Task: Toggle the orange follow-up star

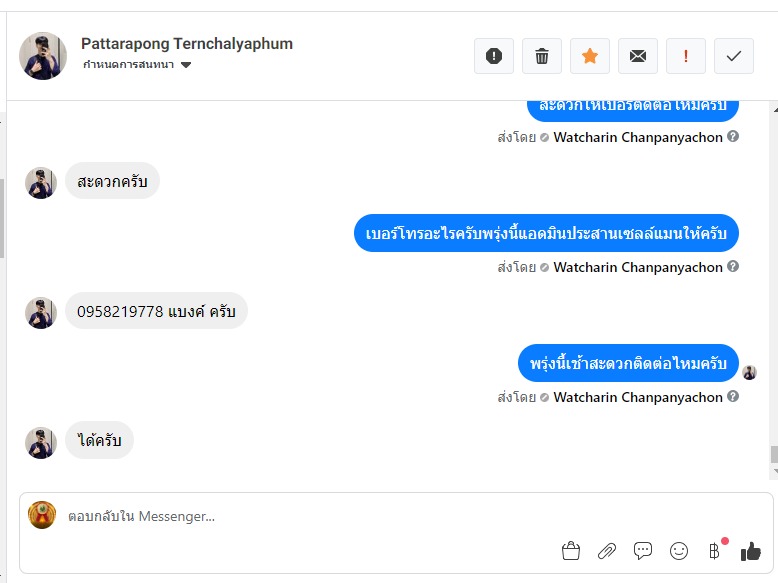Action: (590, 56)
